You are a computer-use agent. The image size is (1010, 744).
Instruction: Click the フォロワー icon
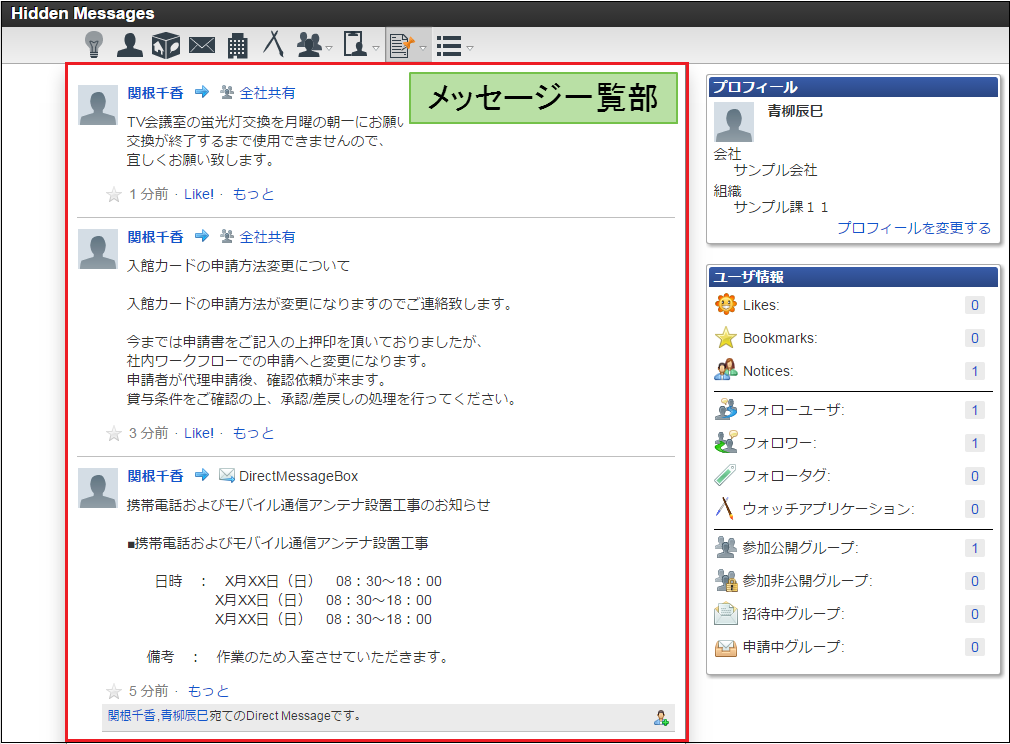[726, 442]
